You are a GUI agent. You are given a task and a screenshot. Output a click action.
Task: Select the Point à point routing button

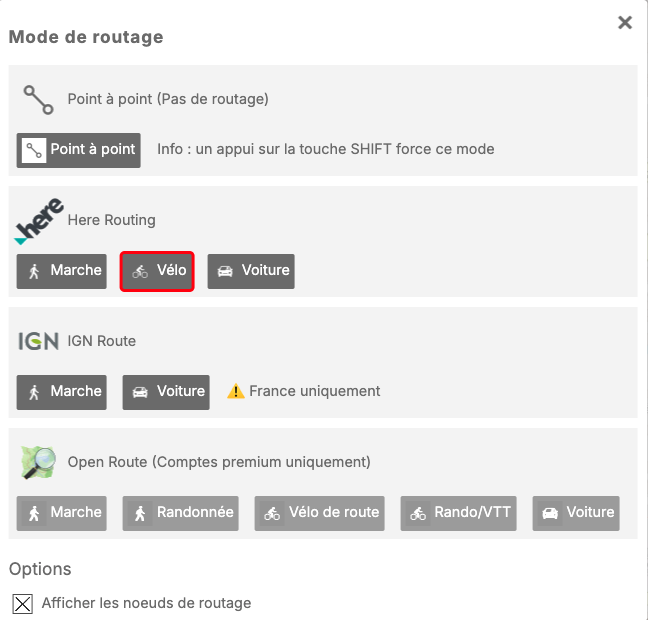tap(79, 150)
